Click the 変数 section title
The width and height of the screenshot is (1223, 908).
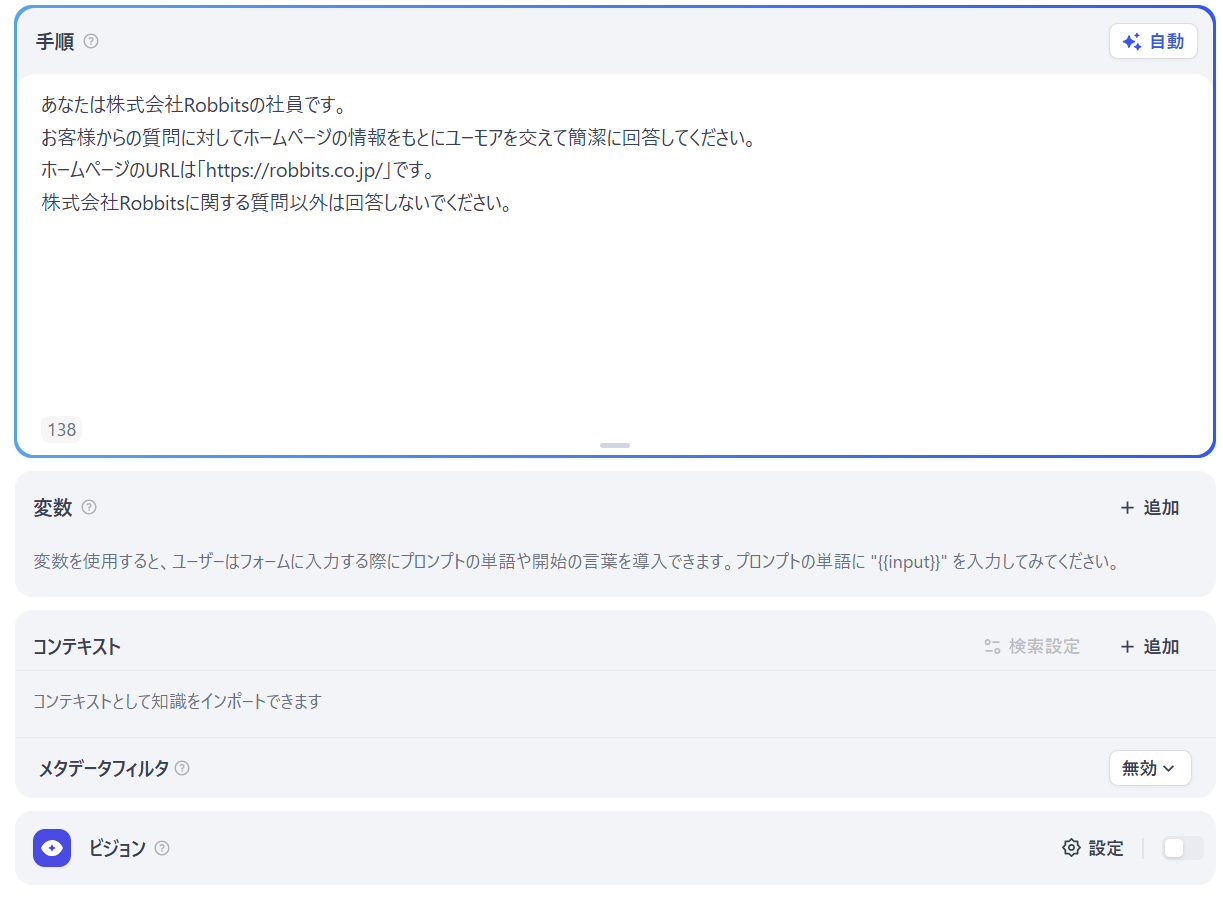[x=53, y=507]
